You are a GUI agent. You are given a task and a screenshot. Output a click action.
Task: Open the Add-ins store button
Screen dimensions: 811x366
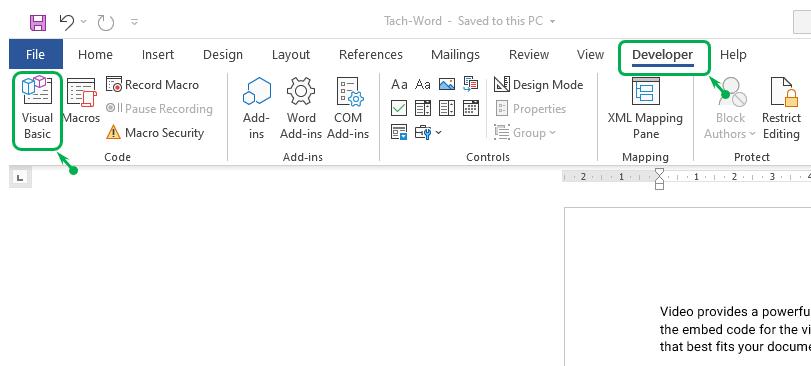[257, 109]
